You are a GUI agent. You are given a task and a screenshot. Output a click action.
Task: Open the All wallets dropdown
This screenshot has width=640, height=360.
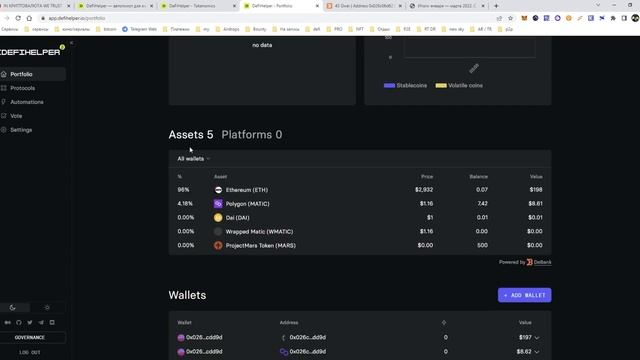click(x=193, y=159)
